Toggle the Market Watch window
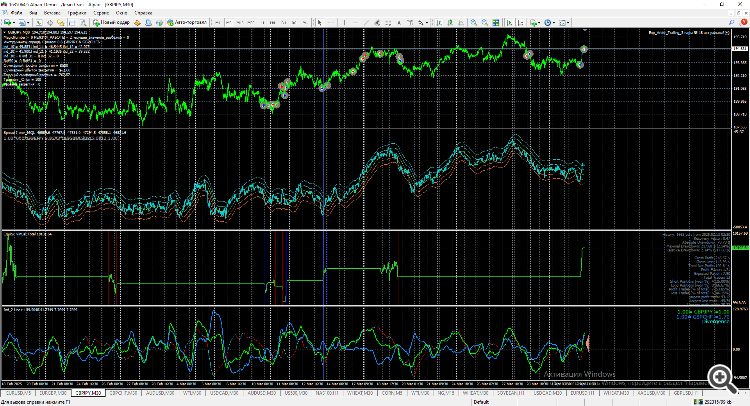The width and height of the screenshot is (750, 406). 39,22
